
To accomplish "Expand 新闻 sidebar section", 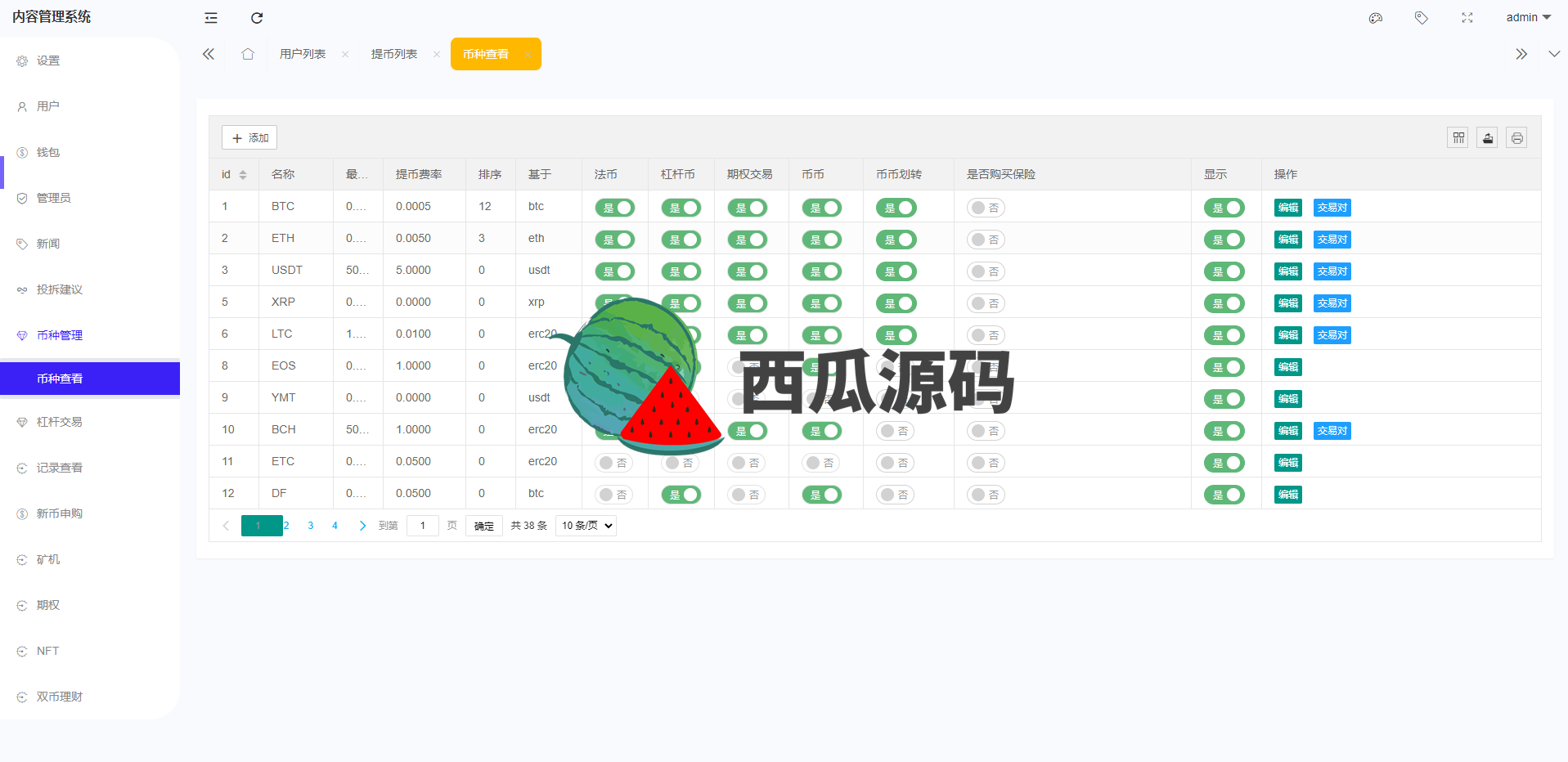I will (90, 244).
